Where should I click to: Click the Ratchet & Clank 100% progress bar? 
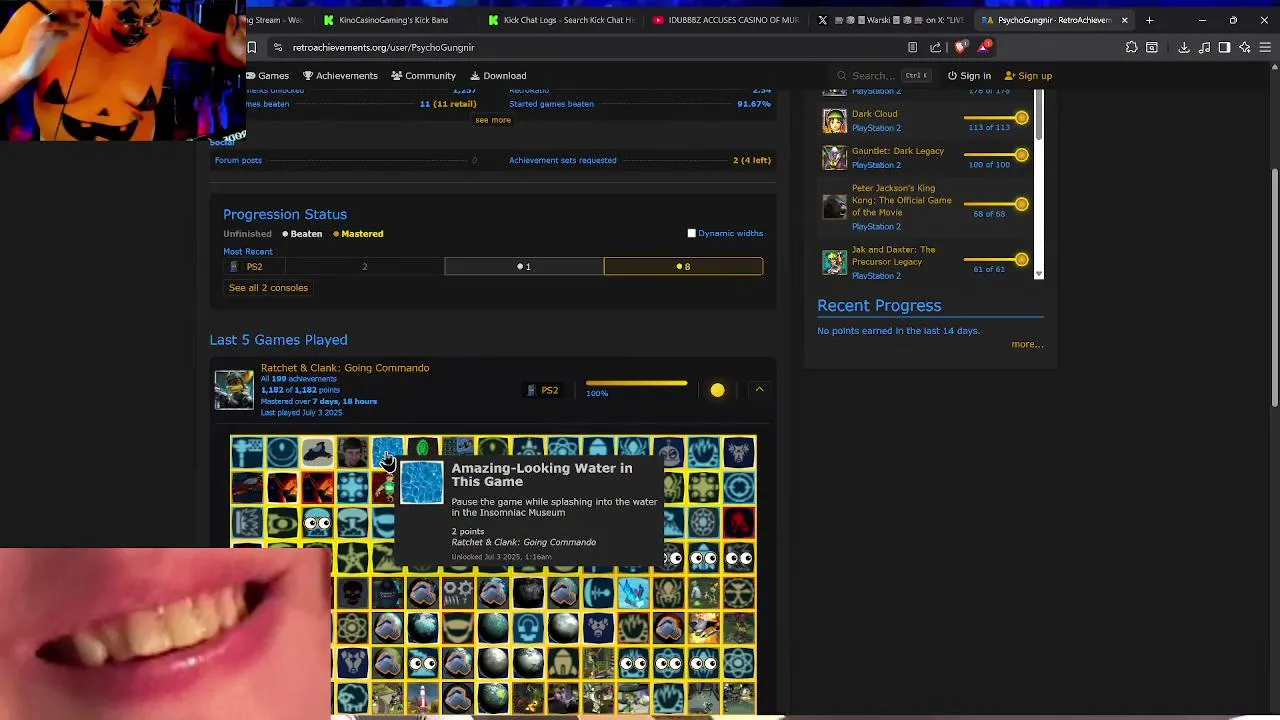(x=636, y=383)
